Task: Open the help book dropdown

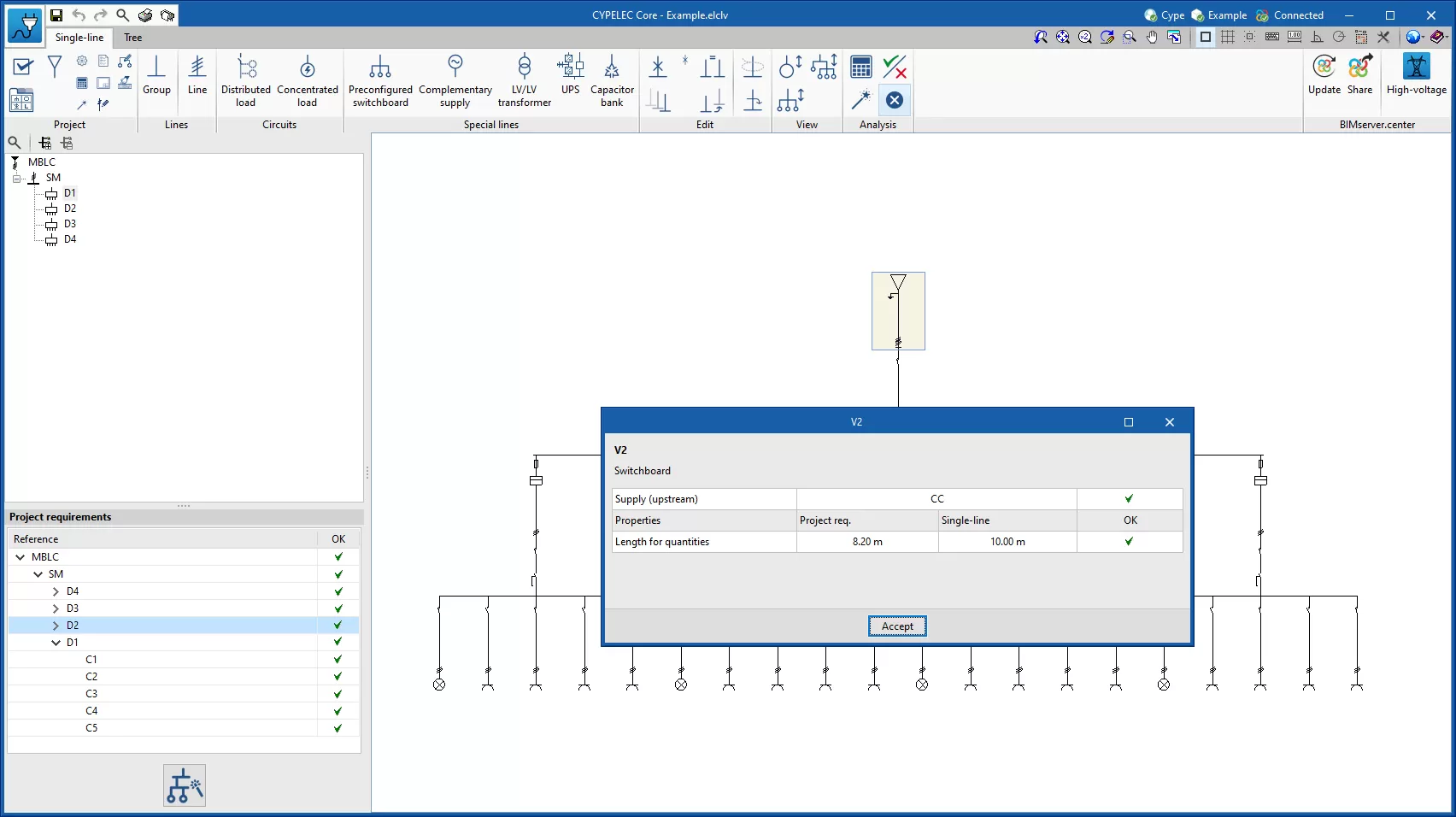Action: [1439, 37]
